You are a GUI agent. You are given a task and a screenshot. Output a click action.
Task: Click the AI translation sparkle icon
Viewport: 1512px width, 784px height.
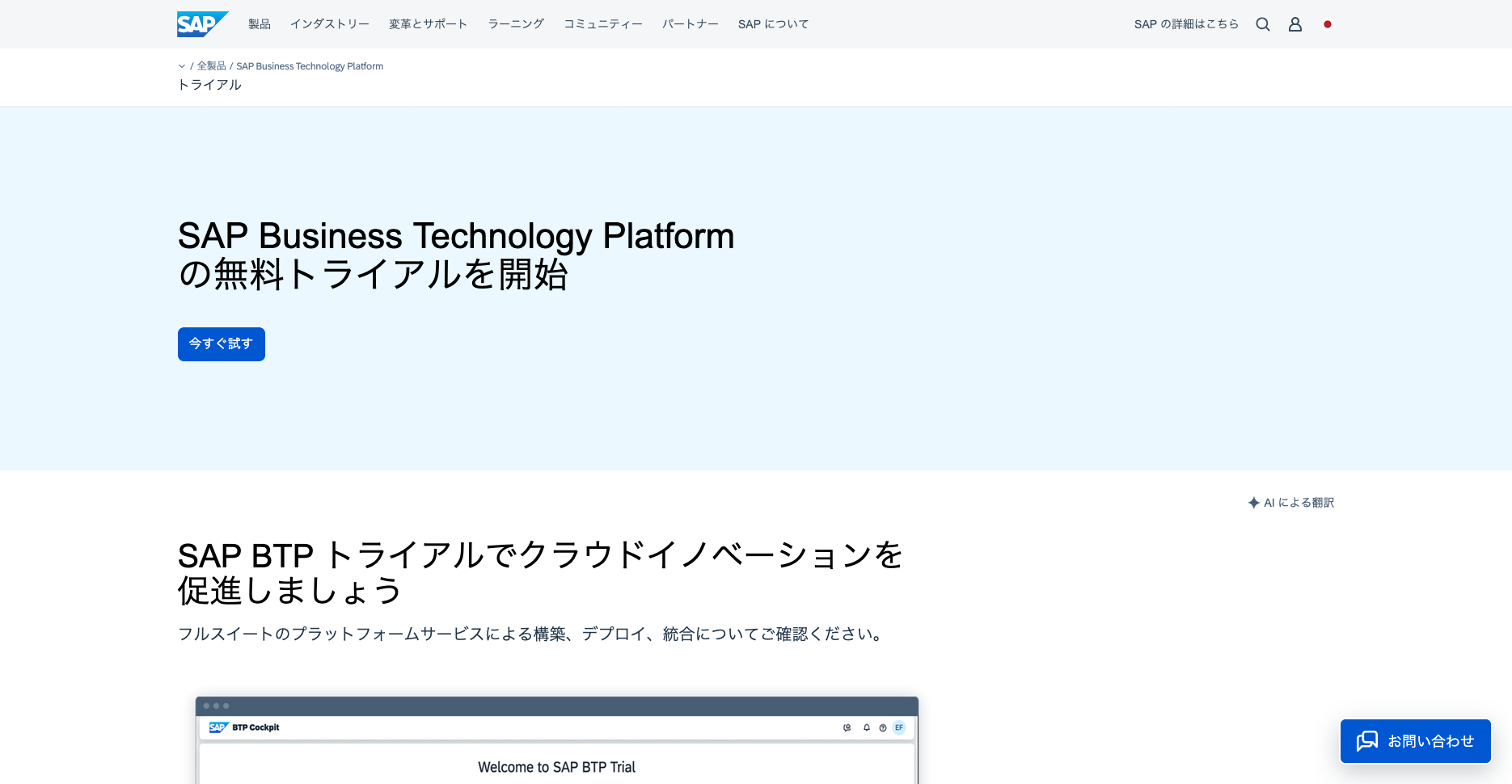pos(1254,503)
